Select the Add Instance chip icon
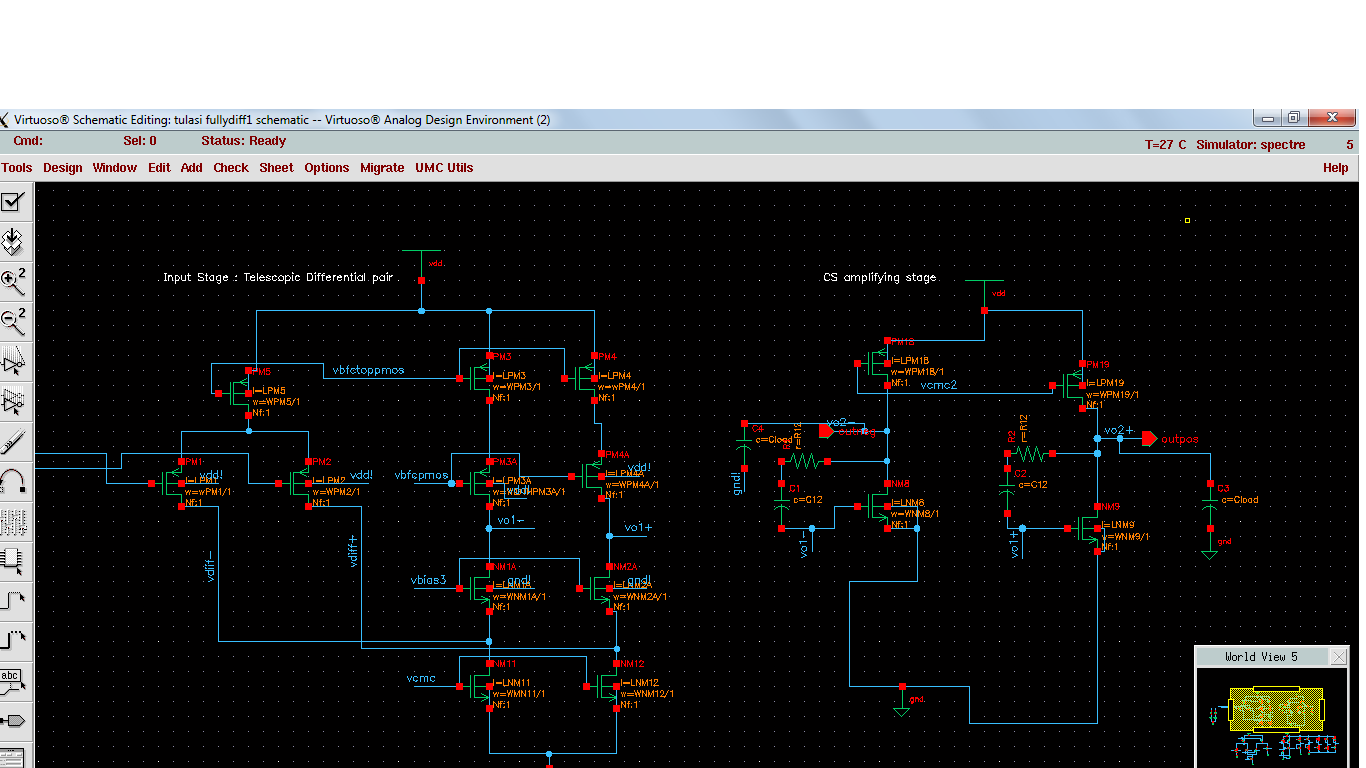 13,559
